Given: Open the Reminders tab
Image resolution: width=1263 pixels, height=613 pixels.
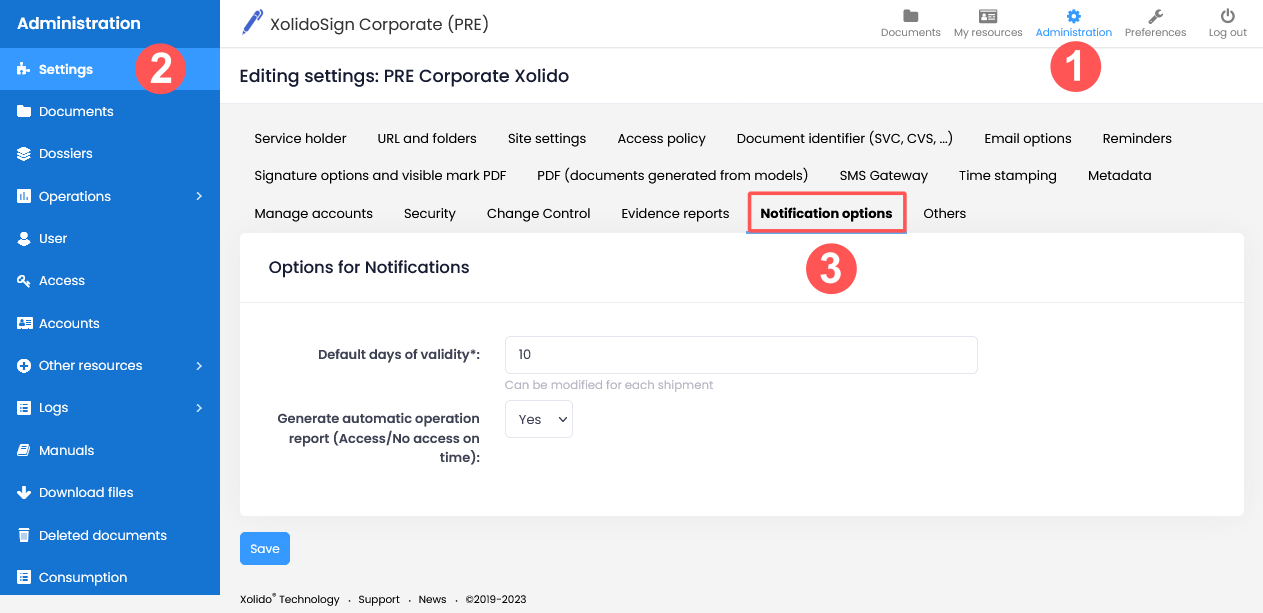Looking at the screenshot, I should 1137,138.
